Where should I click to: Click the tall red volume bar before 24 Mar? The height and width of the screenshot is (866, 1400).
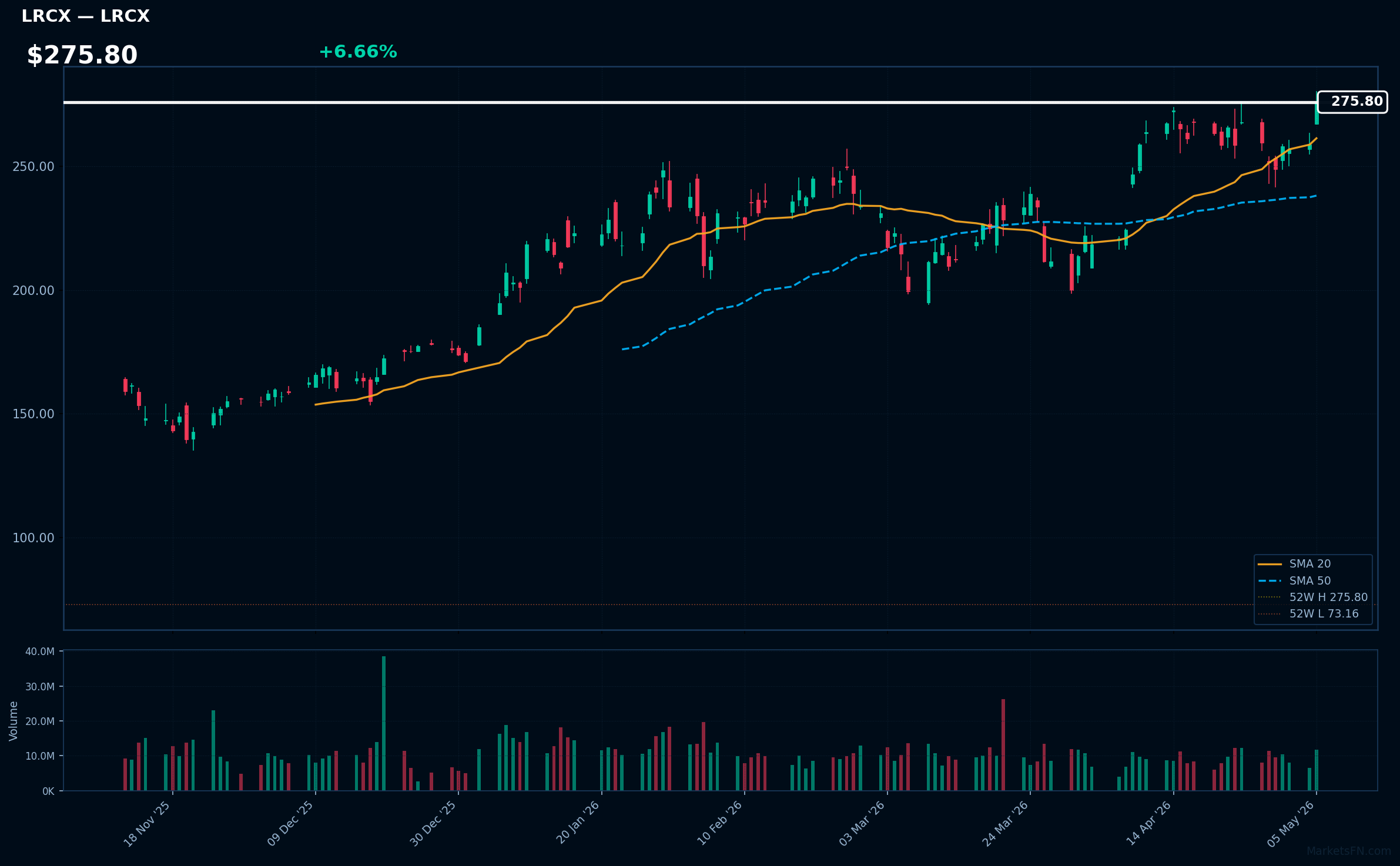[x=1003, y=745]
